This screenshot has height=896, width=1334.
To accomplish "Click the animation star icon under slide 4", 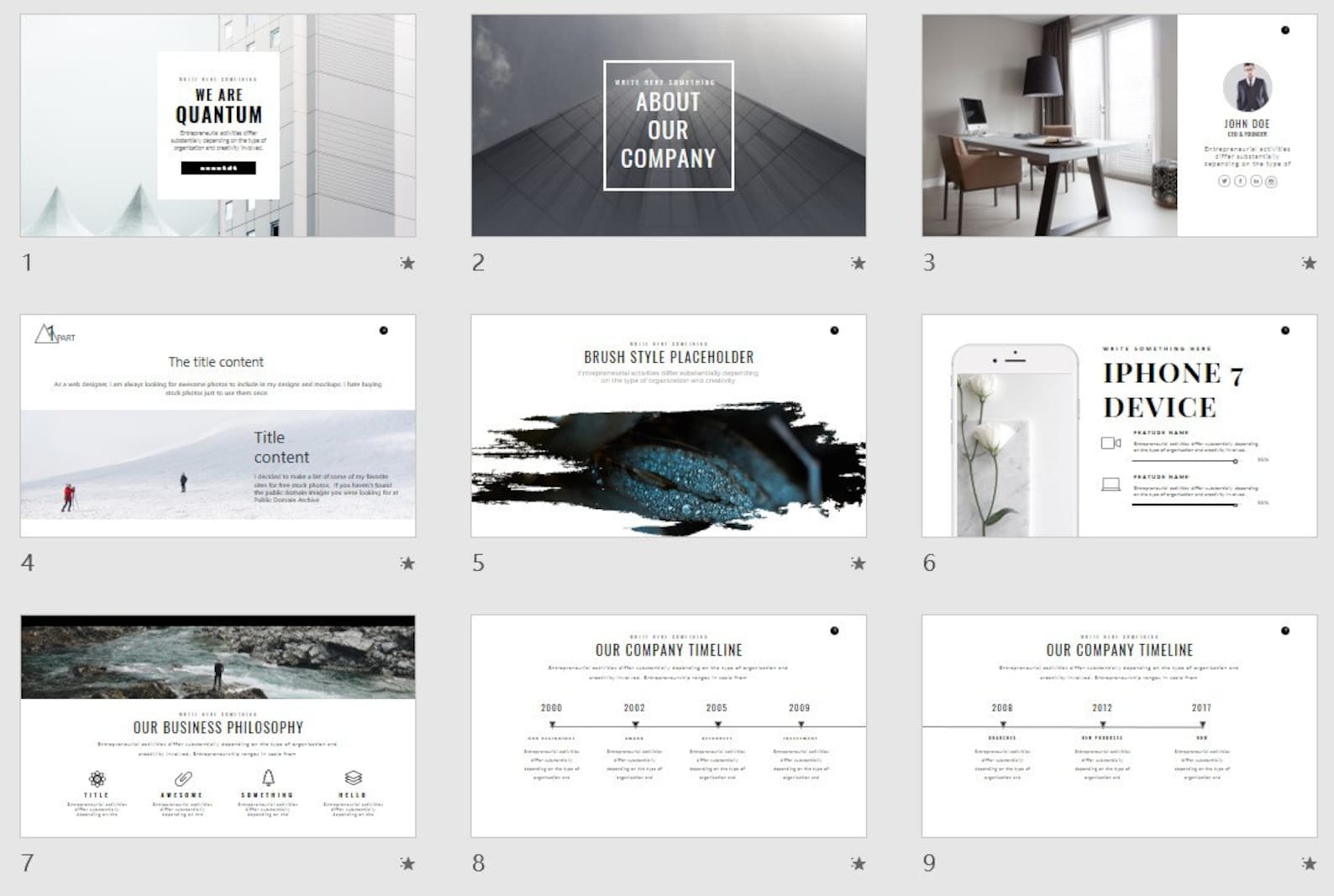I will click(x=407, y=563).
